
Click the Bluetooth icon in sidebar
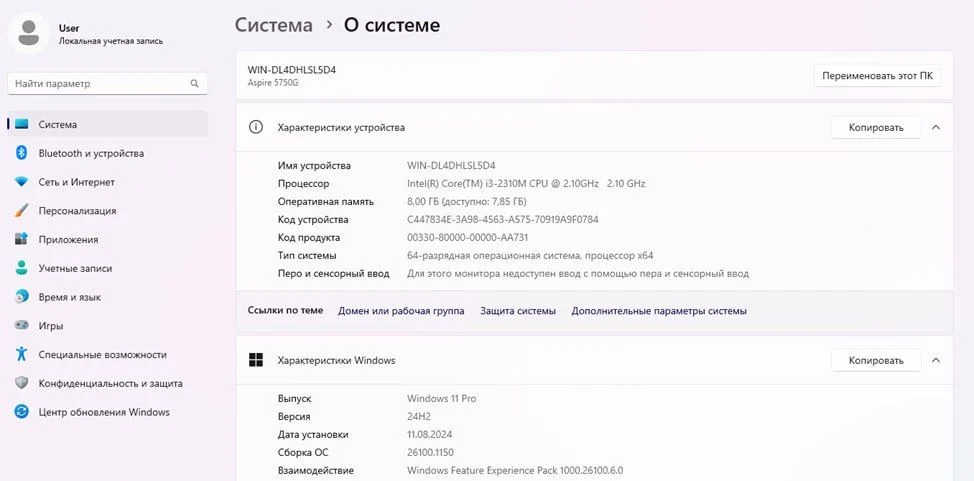tap(22, 153)
